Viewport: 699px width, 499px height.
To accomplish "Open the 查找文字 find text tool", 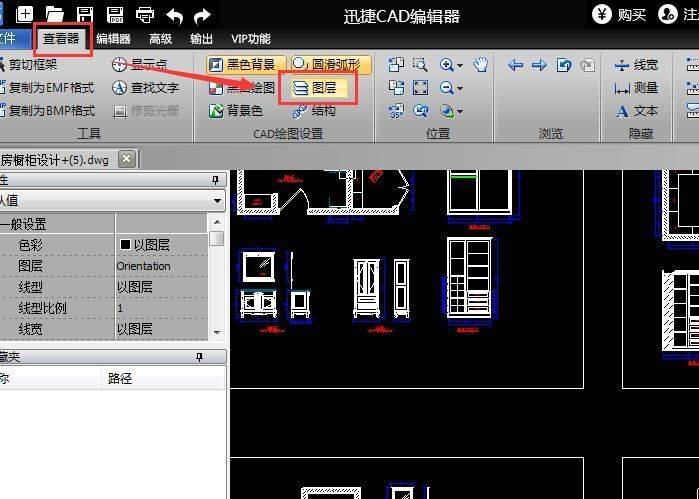I will click(x=145, y=87).
